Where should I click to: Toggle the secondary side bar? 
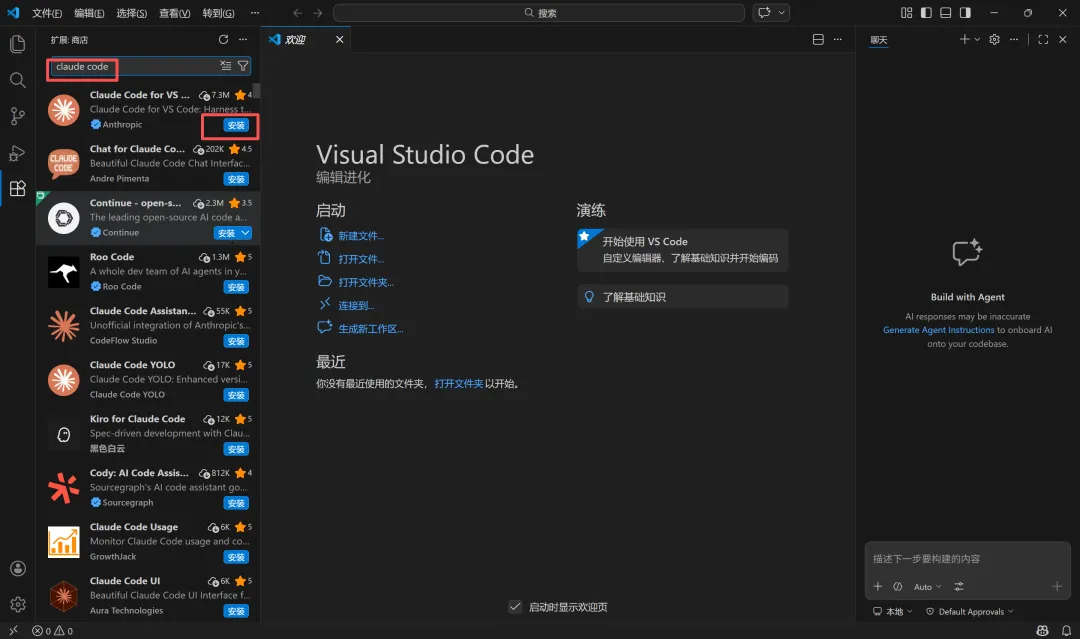click(965, 12)
